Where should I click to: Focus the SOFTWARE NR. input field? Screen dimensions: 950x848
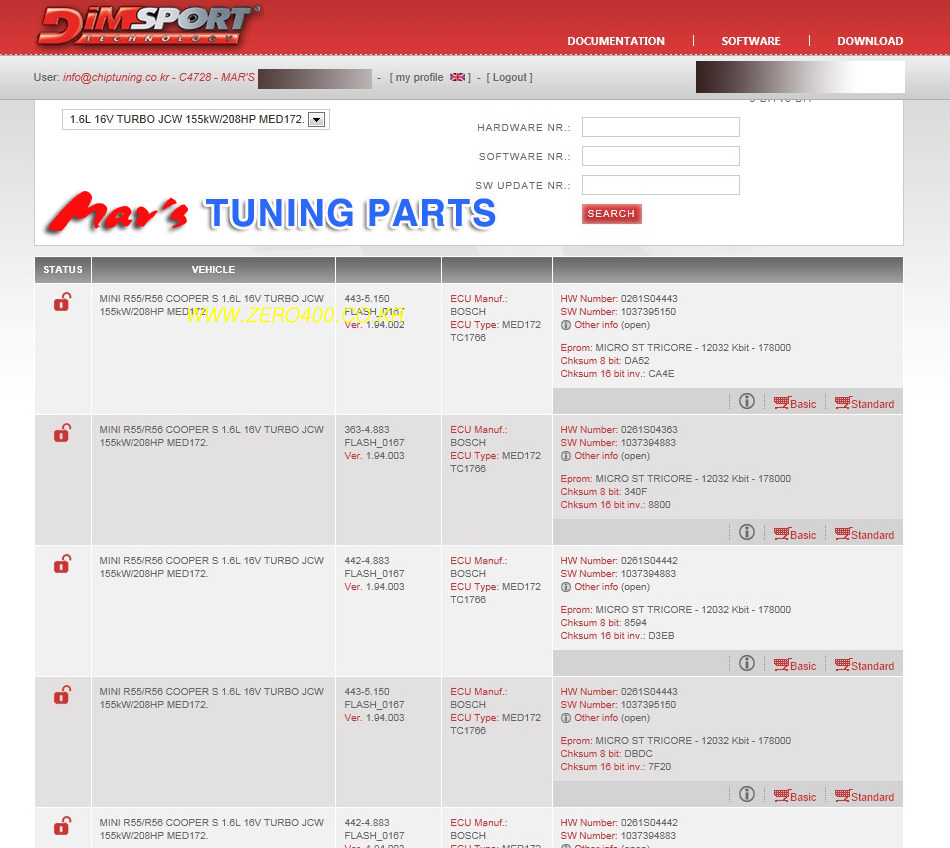coord(660,156)
